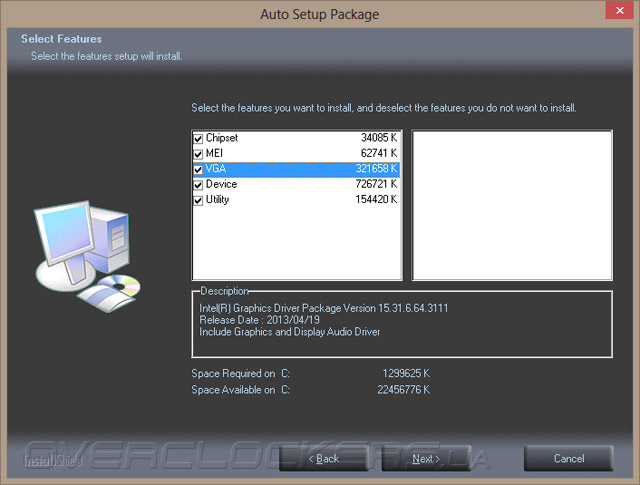Click the Graphics Driver Package version text
The width and height of the screenshot is (640, 485).
(324, 308)
